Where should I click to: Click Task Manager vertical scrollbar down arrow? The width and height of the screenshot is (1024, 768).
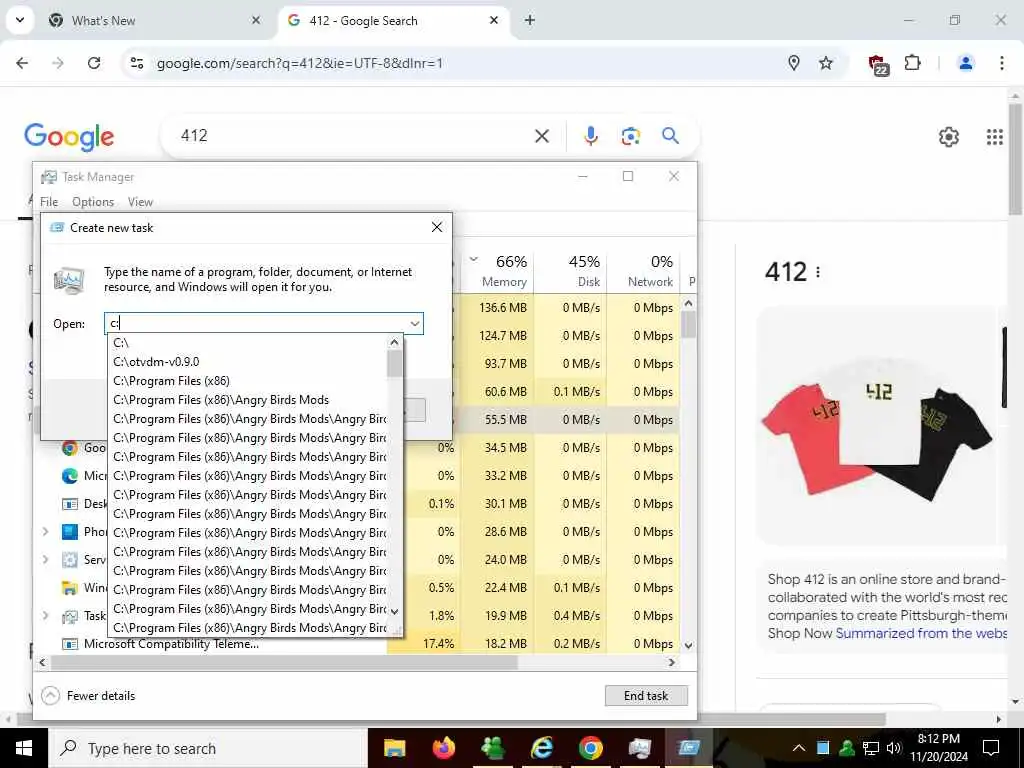coord(688,645)
